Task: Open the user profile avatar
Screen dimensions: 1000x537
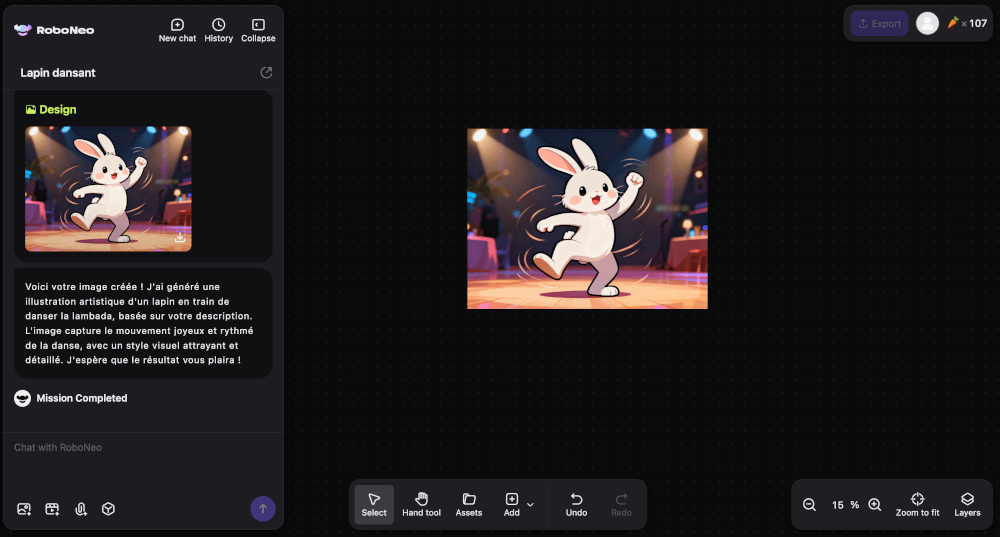Action: tap(927, 24)
